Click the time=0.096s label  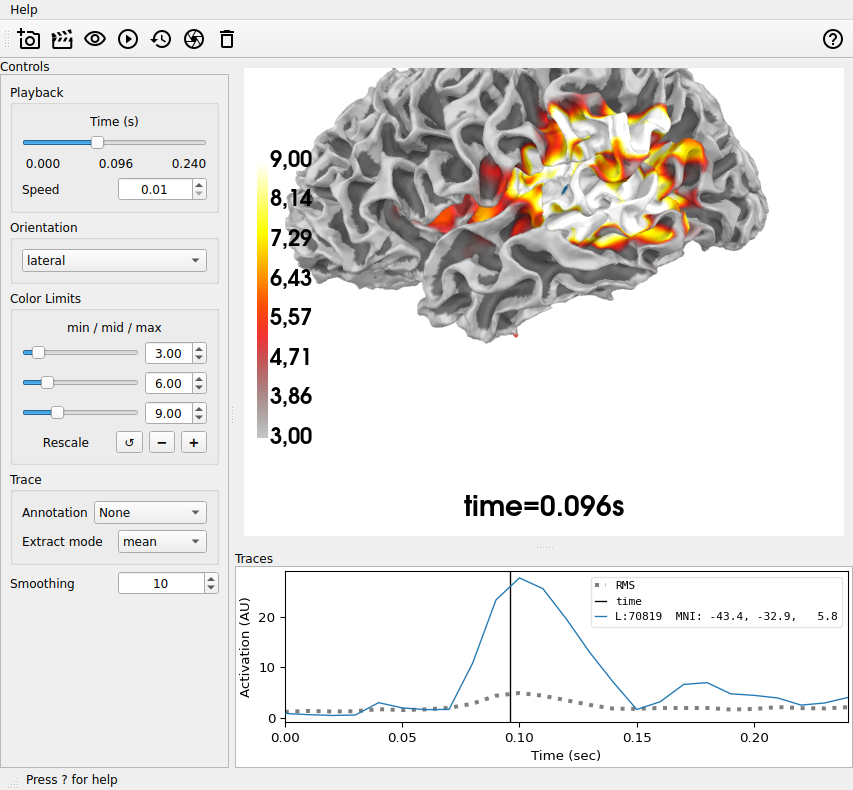(x=543, y=506)
